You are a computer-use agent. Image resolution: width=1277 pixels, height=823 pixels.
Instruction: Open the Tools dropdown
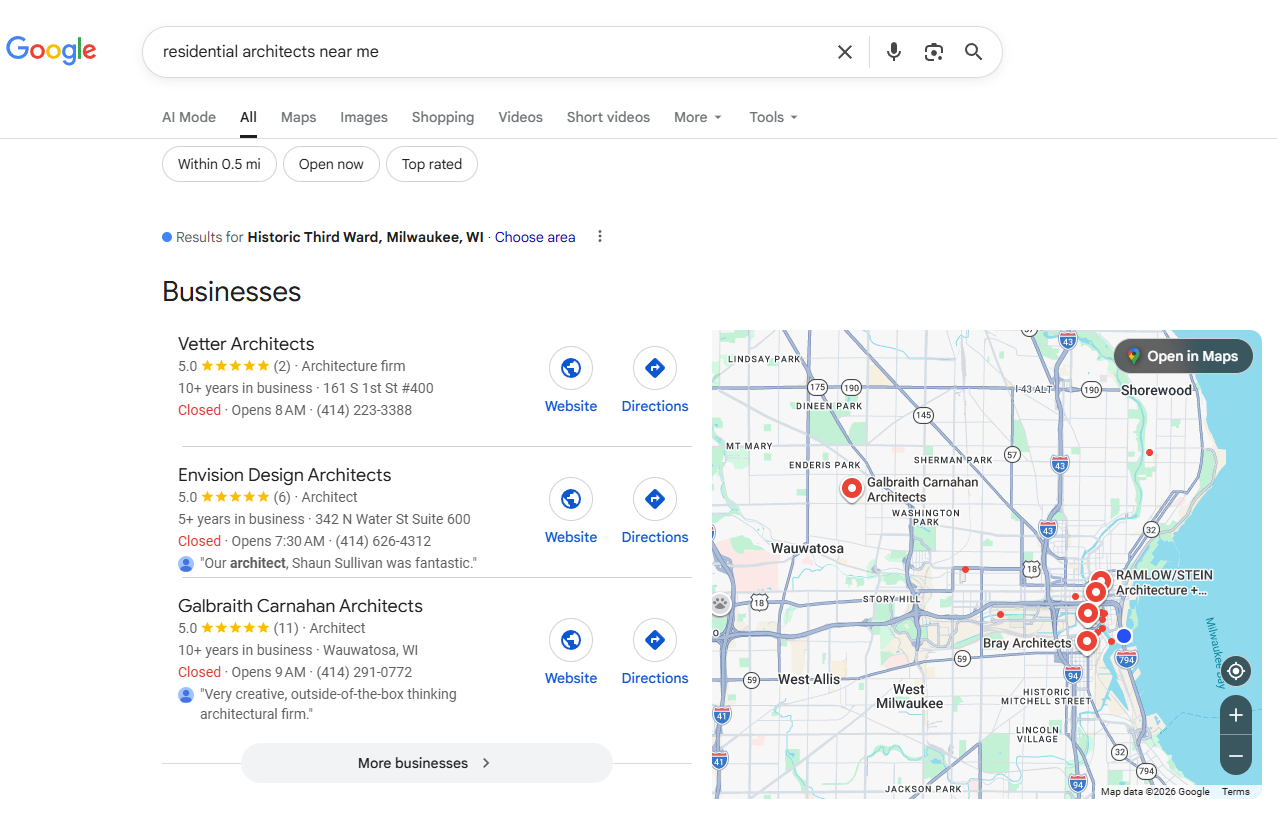773,117
